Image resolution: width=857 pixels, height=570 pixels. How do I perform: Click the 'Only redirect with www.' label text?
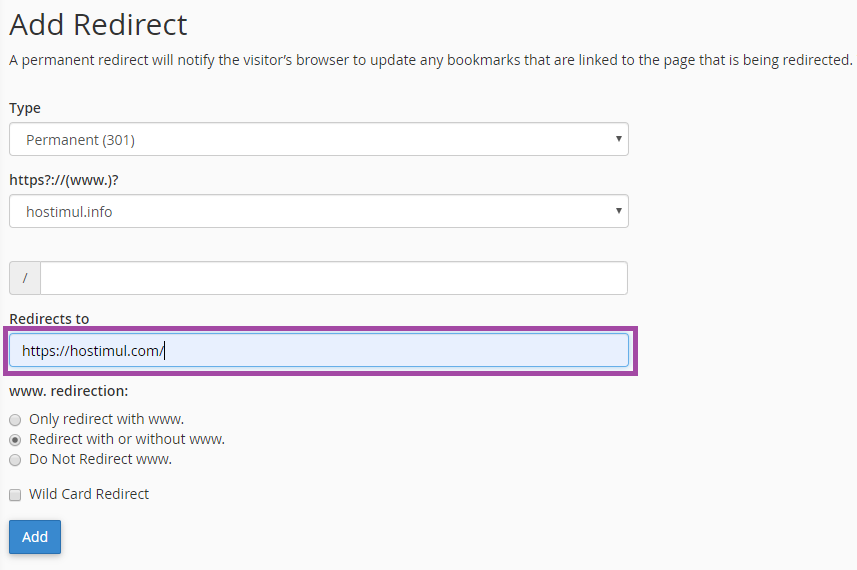[x=106, y=419]
